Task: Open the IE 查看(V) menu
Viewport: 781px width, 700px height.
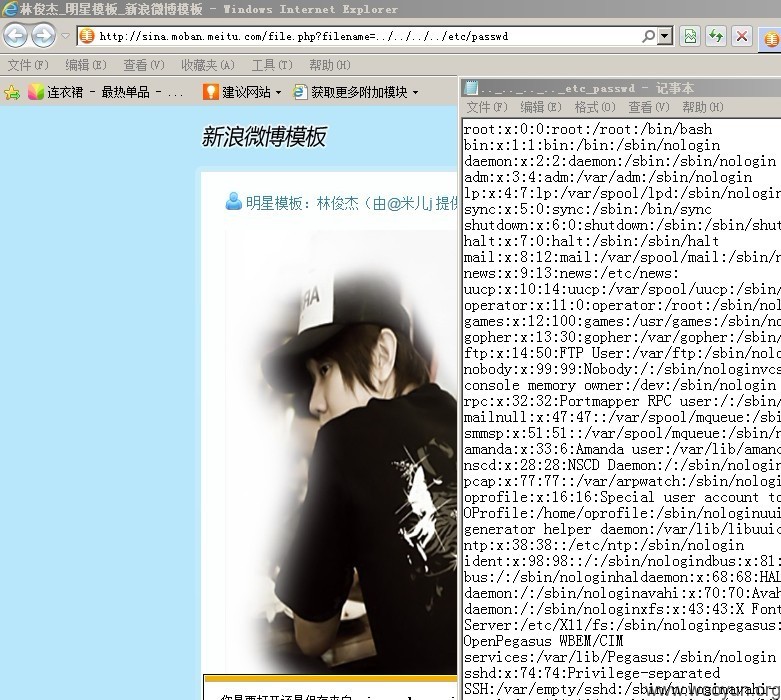Action: (143, 65)
